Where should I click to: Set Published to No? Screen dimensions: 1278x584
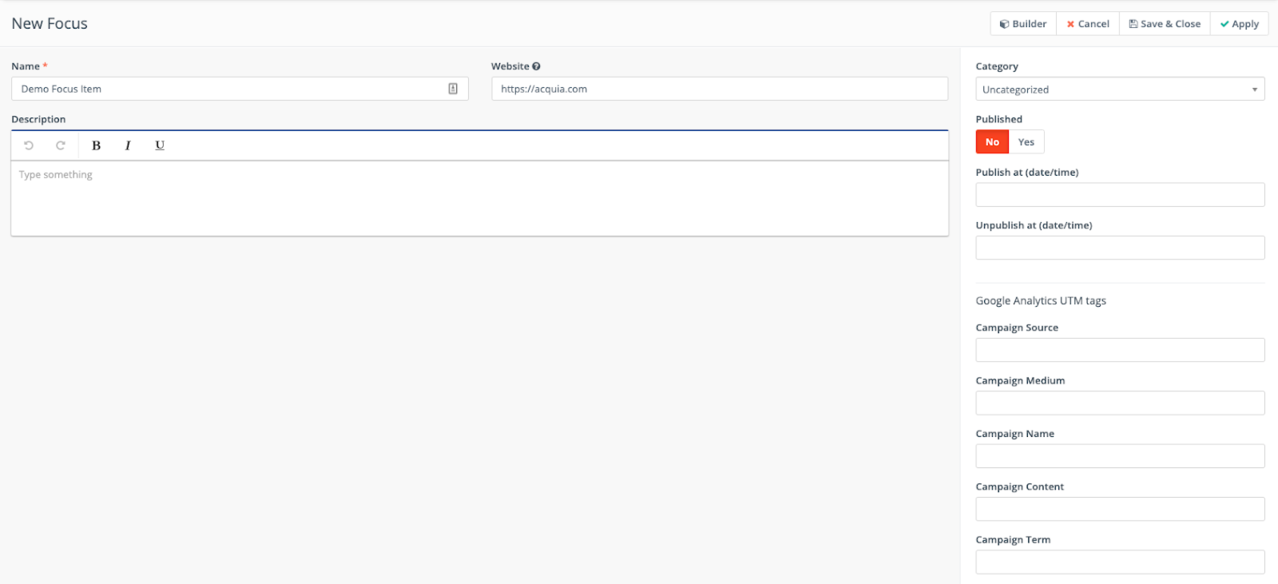pos(992,142)
